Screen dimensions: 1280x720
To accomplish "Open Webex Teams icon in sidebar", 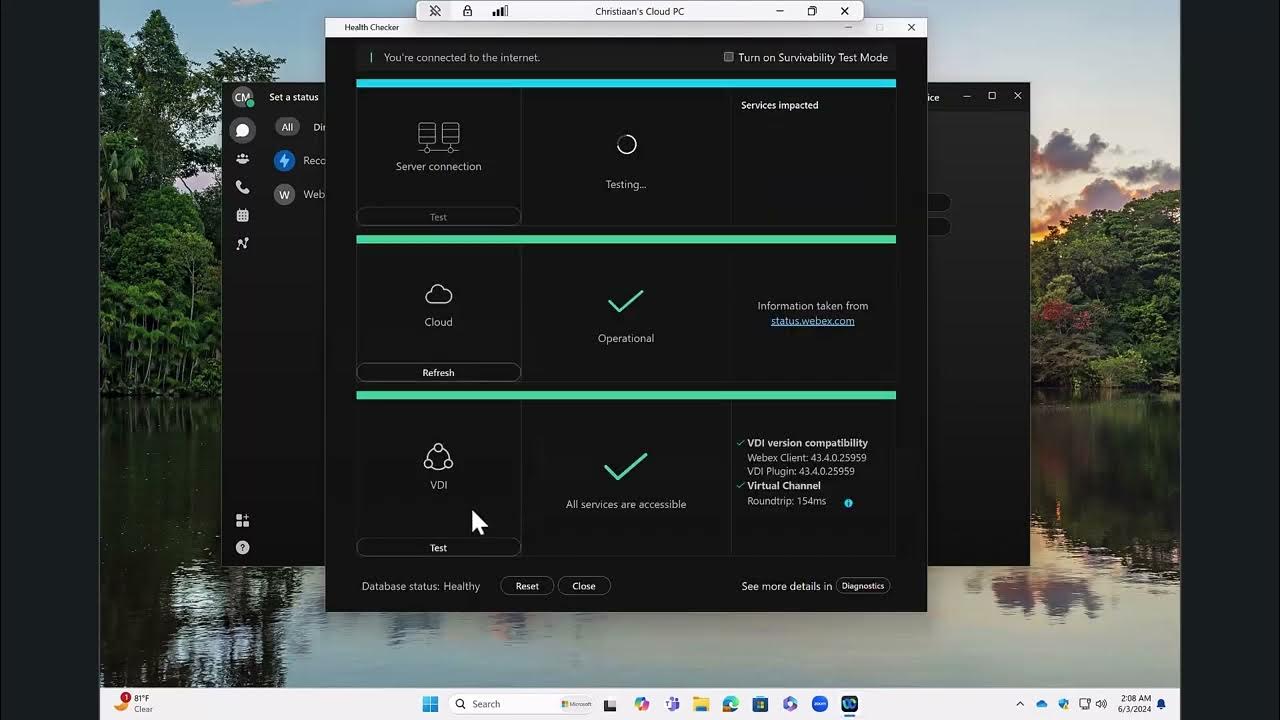I will pos(242,159).
